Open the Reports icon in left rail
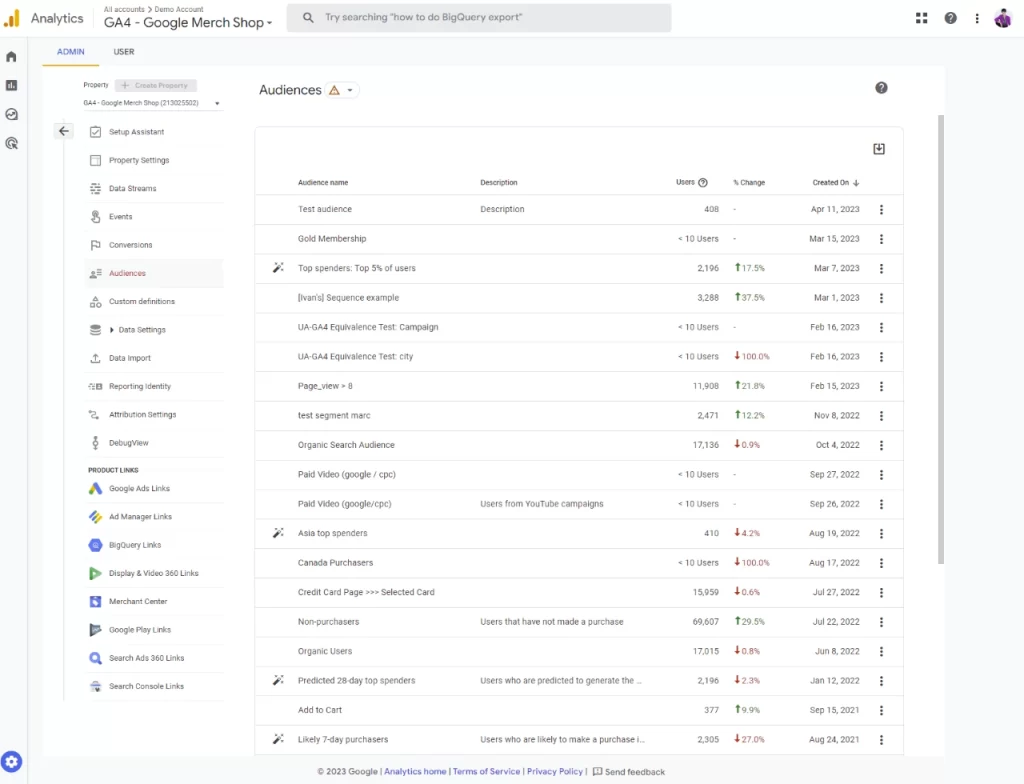 click(11, 86)
